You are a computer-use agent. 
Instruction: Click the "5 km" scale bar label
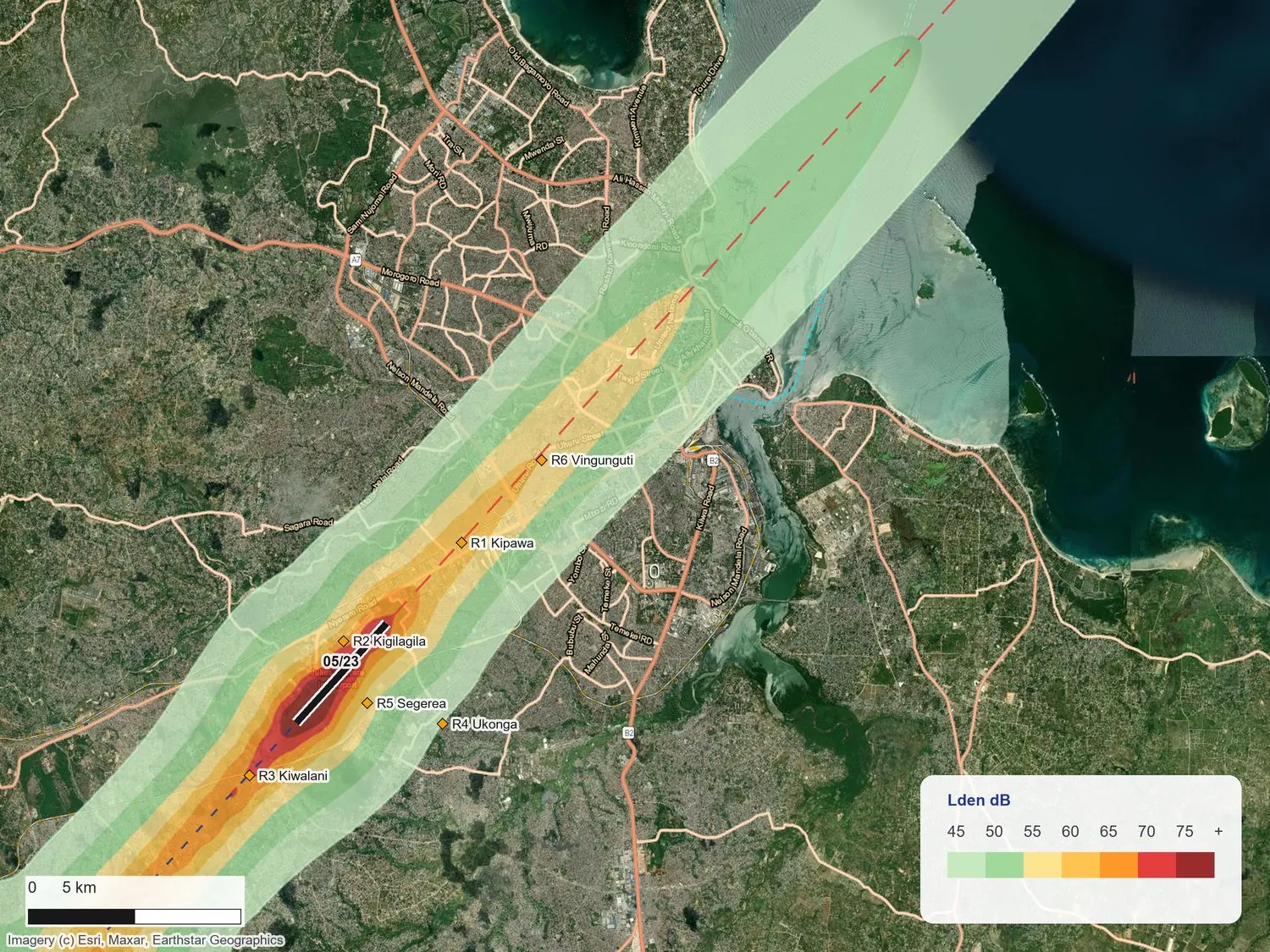[x=80, y=888]
